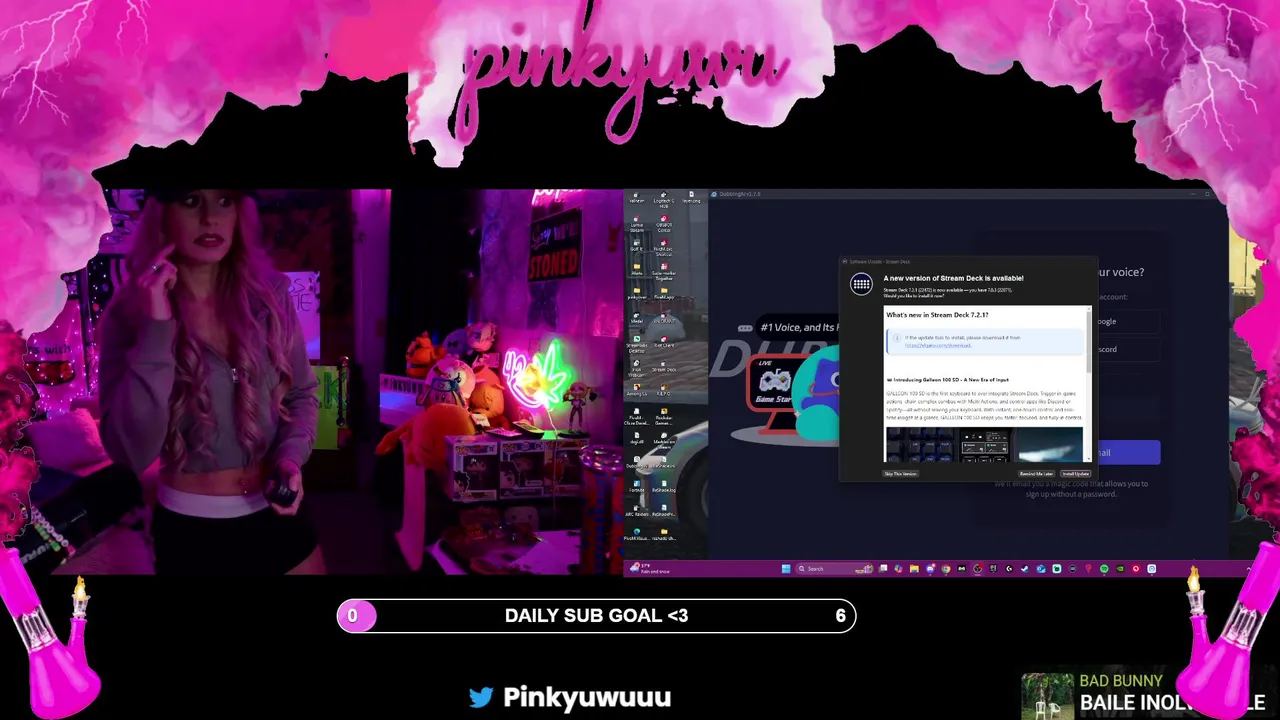Open Rockstar Games desktop shortcut
Screen dimensions: 1280x720
[664, 416]
